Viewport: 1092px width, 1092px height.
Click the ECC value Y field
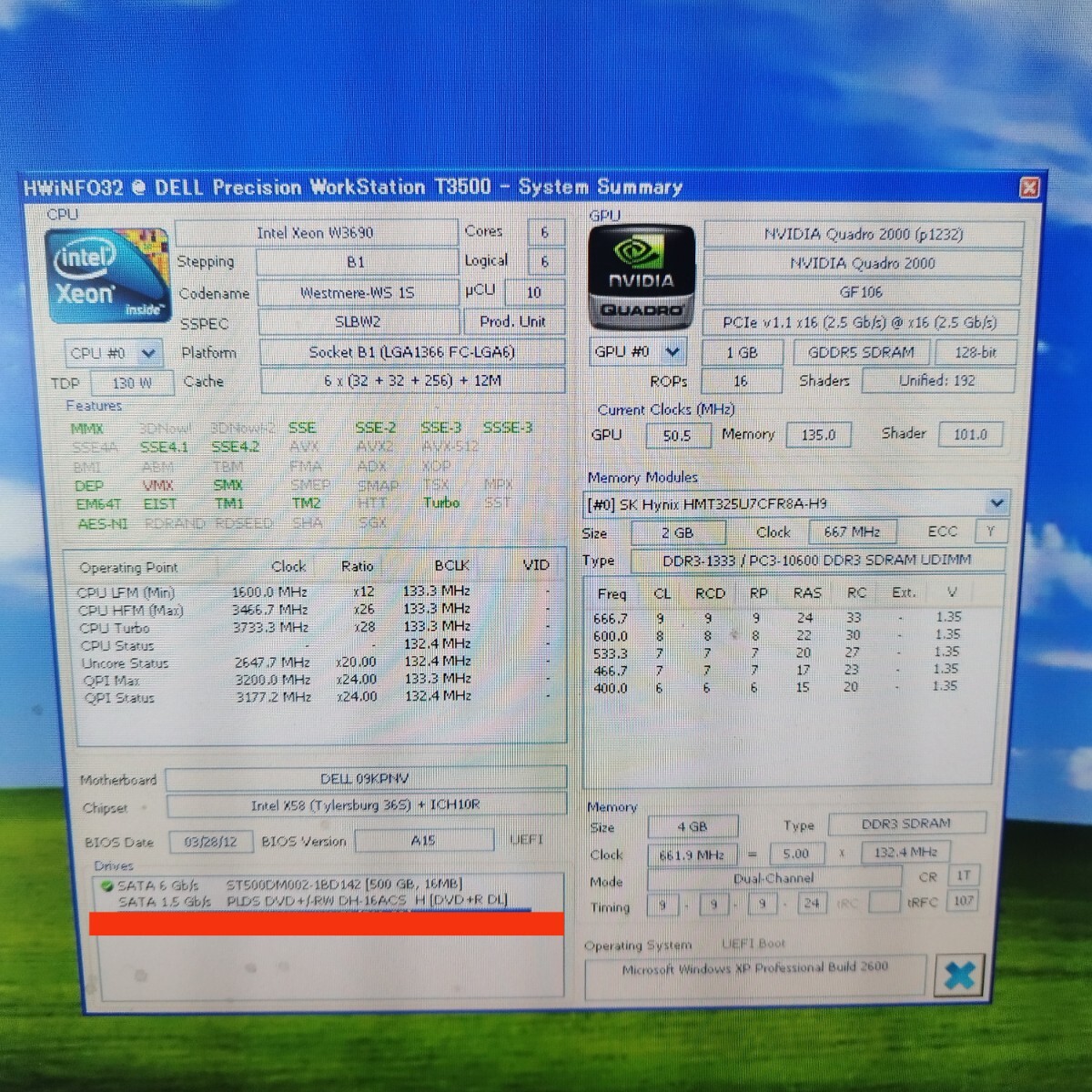point(990,531)
